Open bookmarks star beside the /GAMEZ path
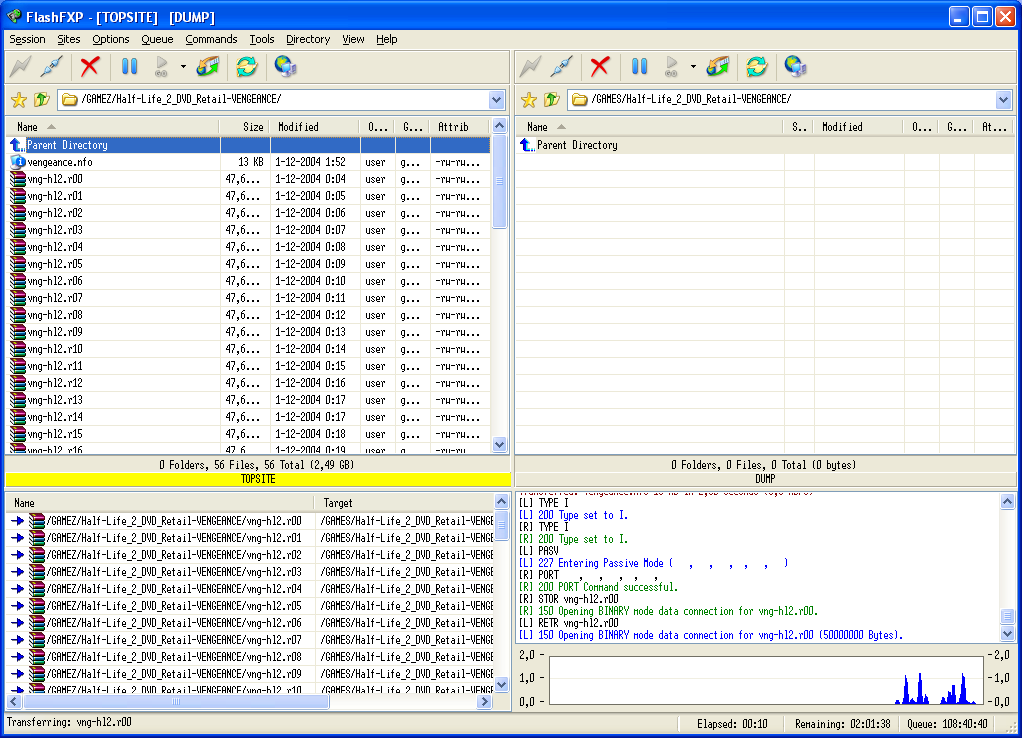 click(x=19, y=100)
